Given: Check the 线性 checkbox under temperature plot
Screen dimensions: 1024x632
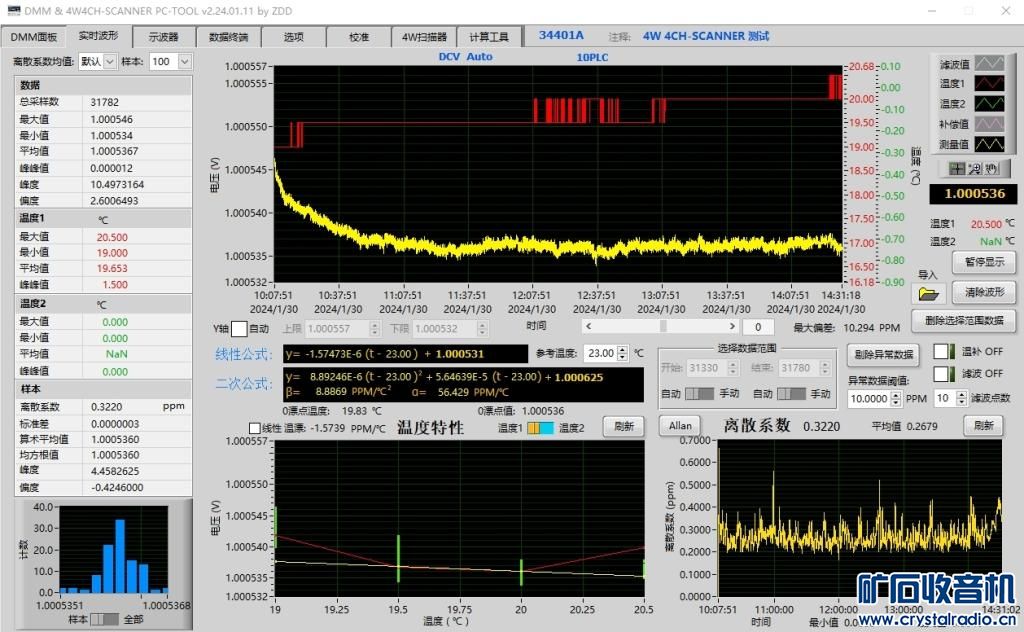Looking at the screenshot, I should [255, 428].
